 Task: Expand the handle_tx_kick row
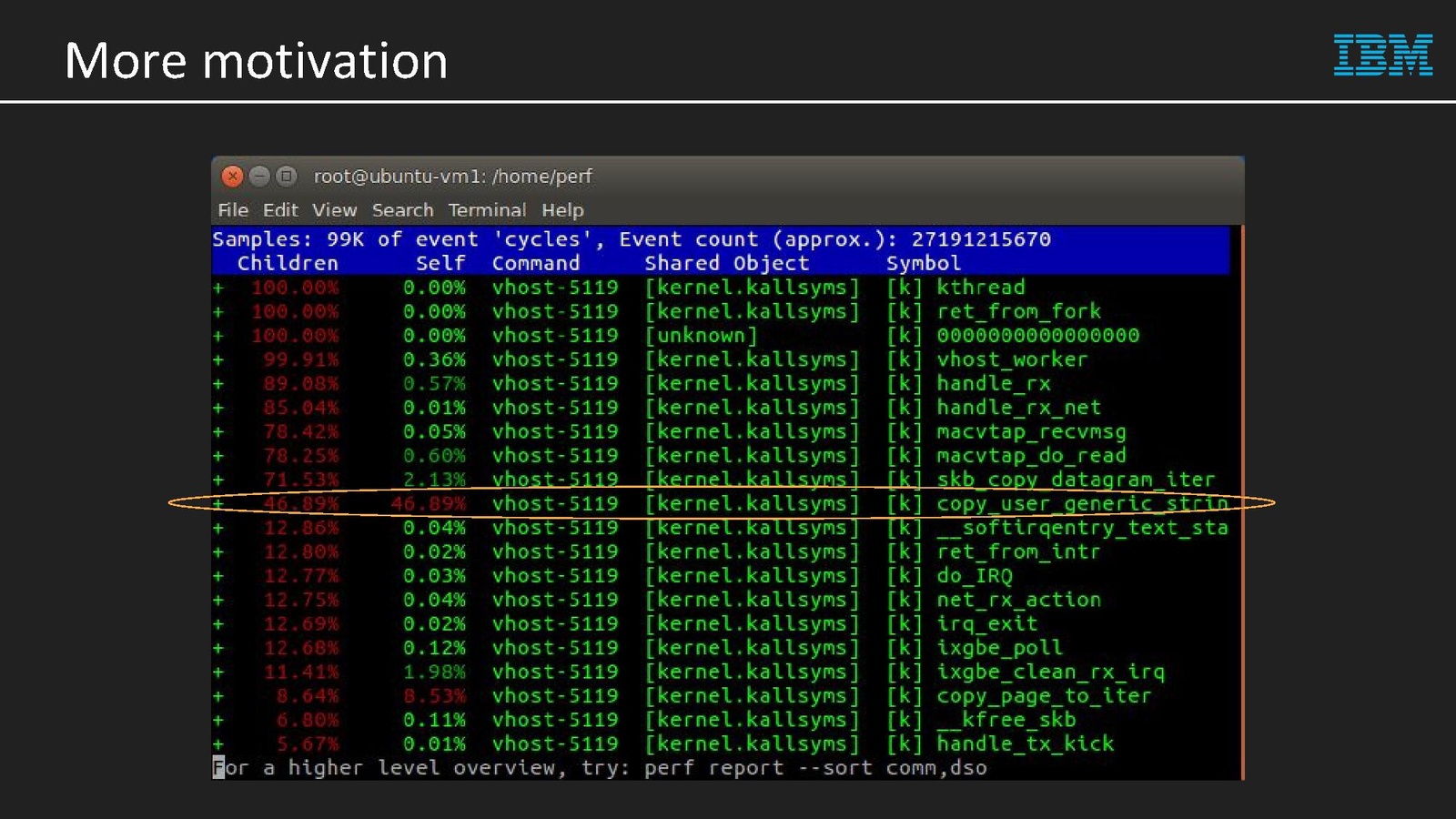(218, 743)
